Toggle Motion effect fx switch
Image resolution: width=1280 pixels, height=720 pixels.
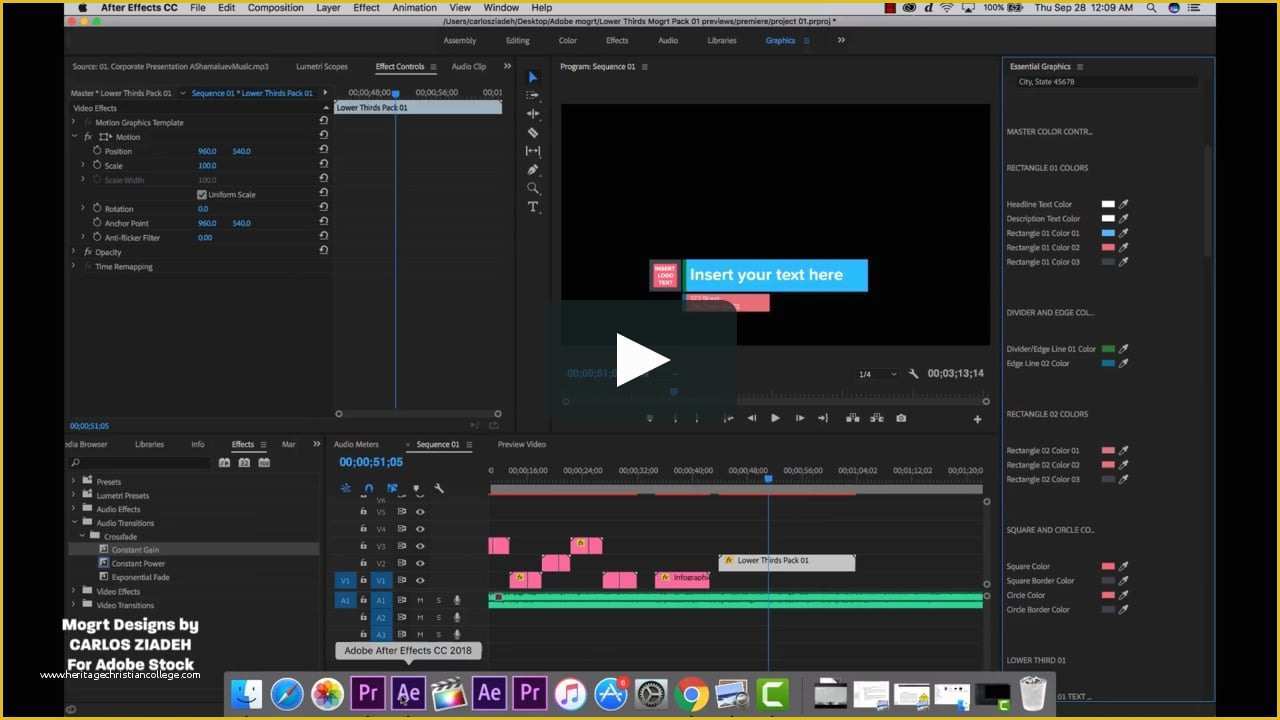point(88,137)
